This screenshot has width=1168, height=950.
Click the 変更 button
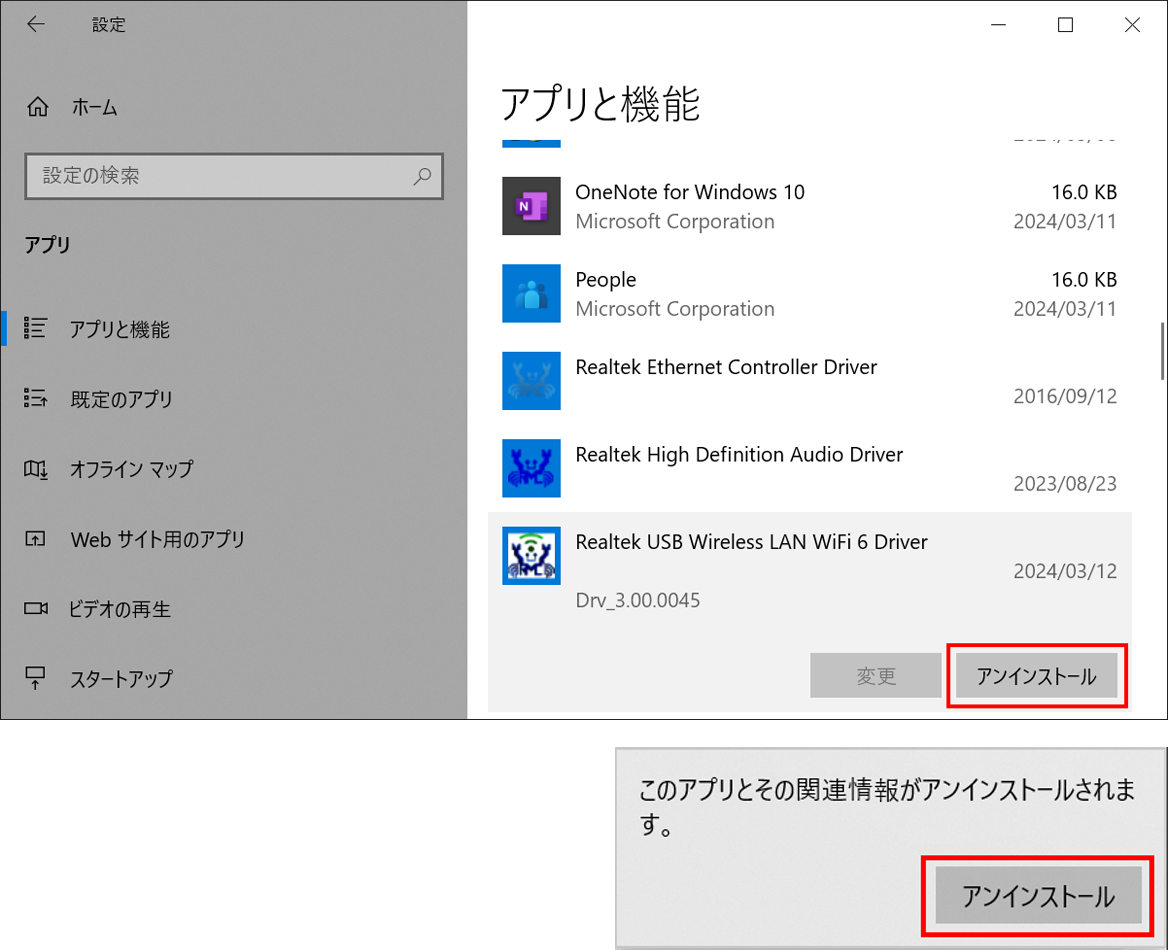[x=876, y=676]
